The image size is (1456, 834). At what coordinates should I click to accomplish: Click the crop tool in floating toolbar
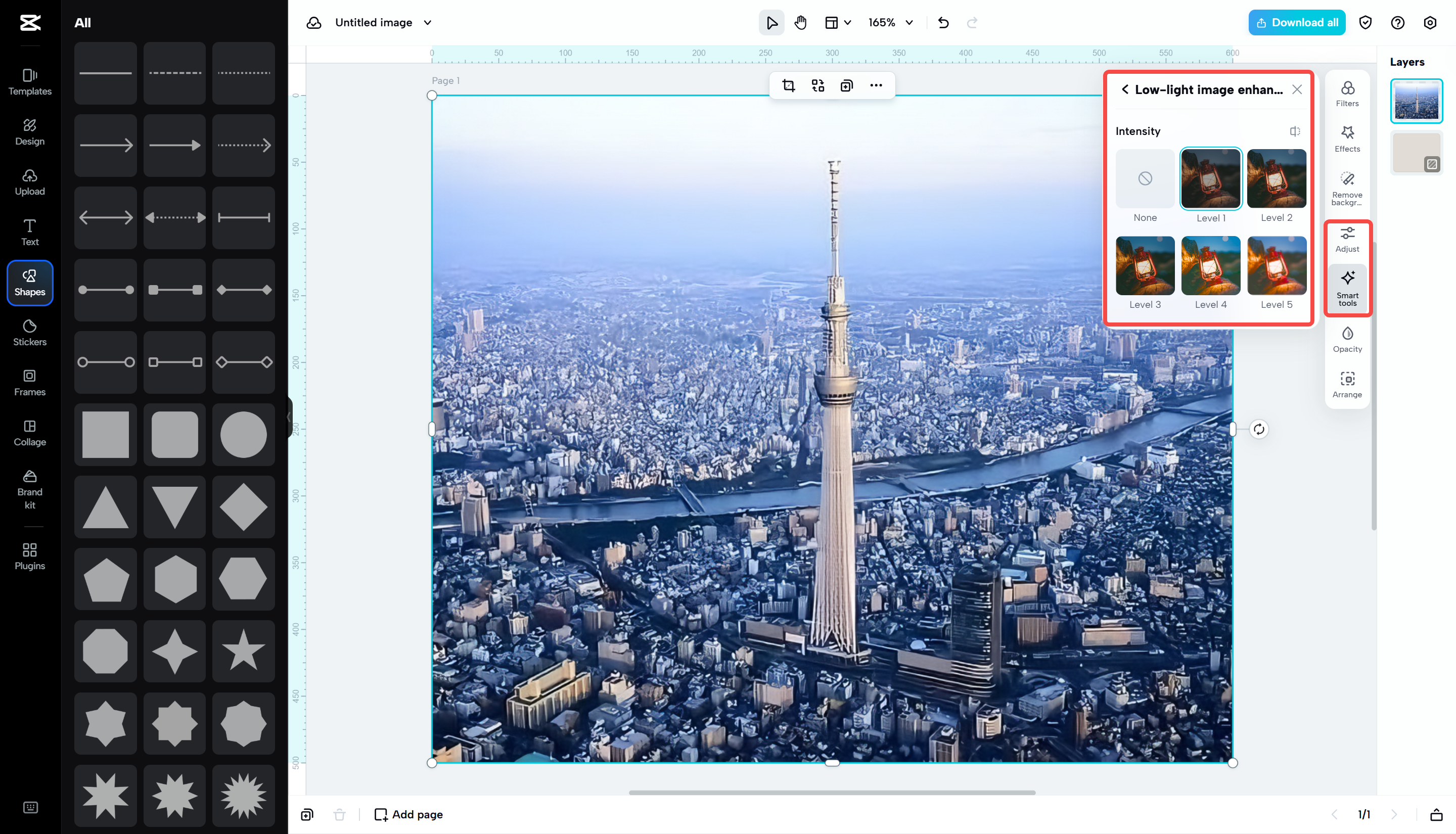[789, 86]
